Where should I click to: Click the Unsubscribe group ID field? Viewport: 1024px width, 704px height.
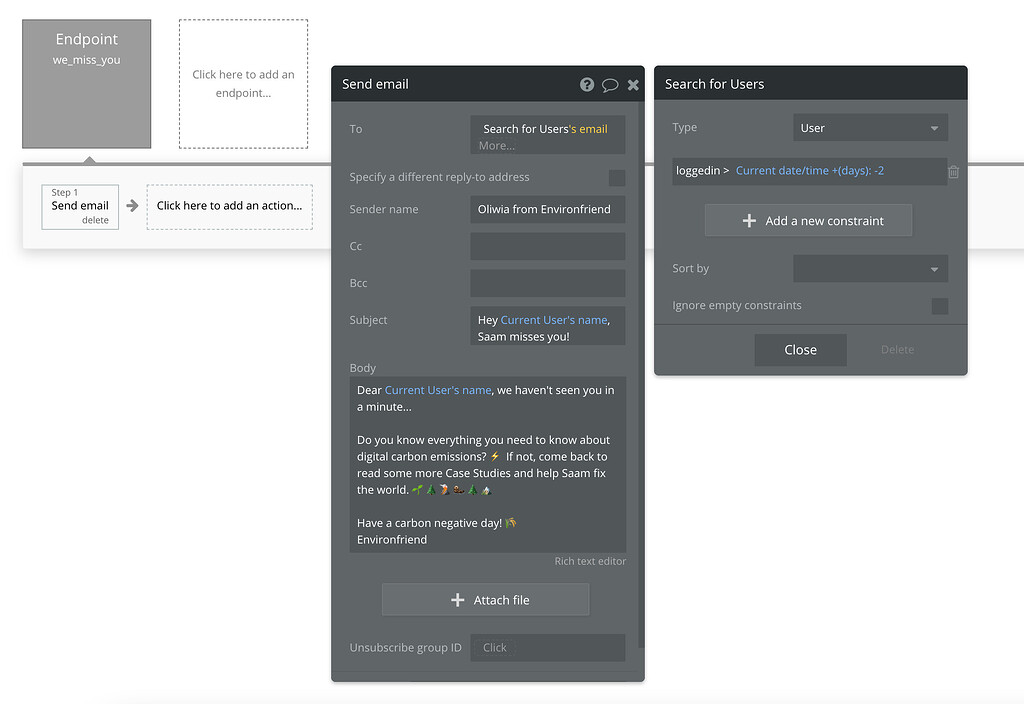pos(547,647)
